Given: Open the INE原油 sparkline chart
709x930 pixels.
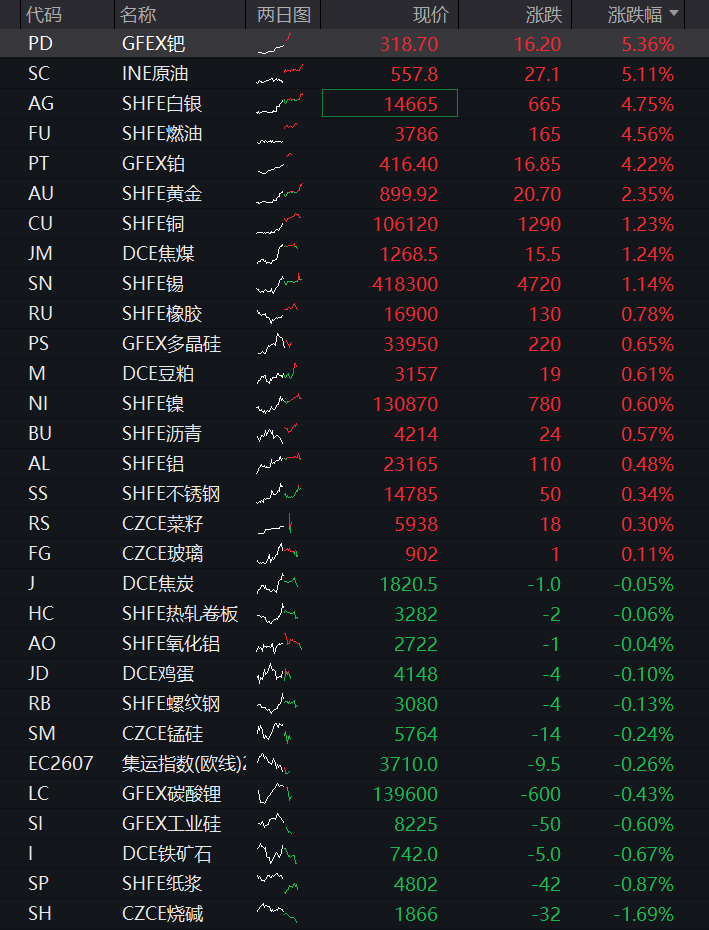Looking at the screenshot, I should click(x=280, y=74).
